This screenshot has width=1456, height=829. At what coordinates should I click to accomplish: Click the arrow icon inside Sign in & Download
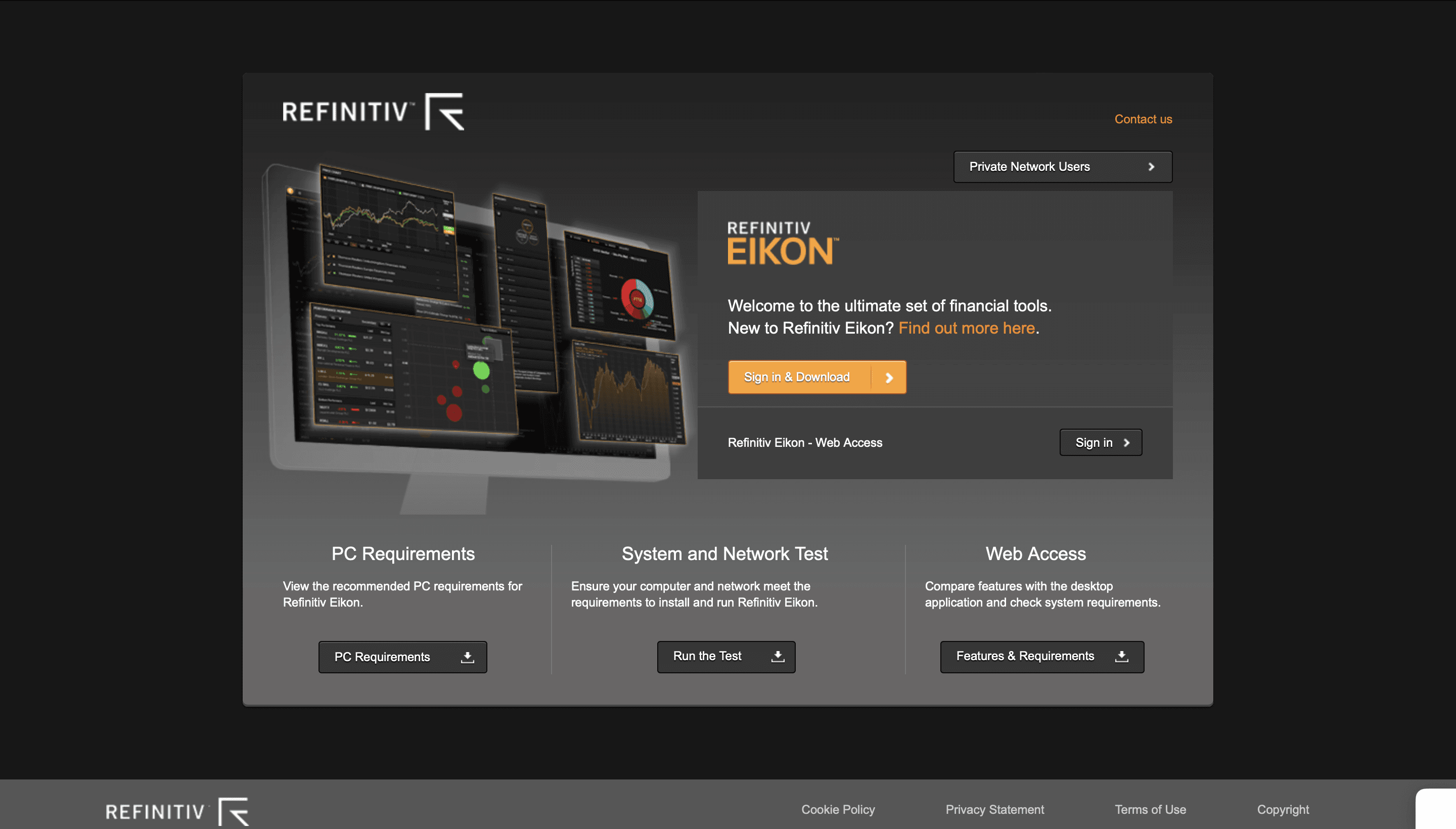tap(888, 377)
